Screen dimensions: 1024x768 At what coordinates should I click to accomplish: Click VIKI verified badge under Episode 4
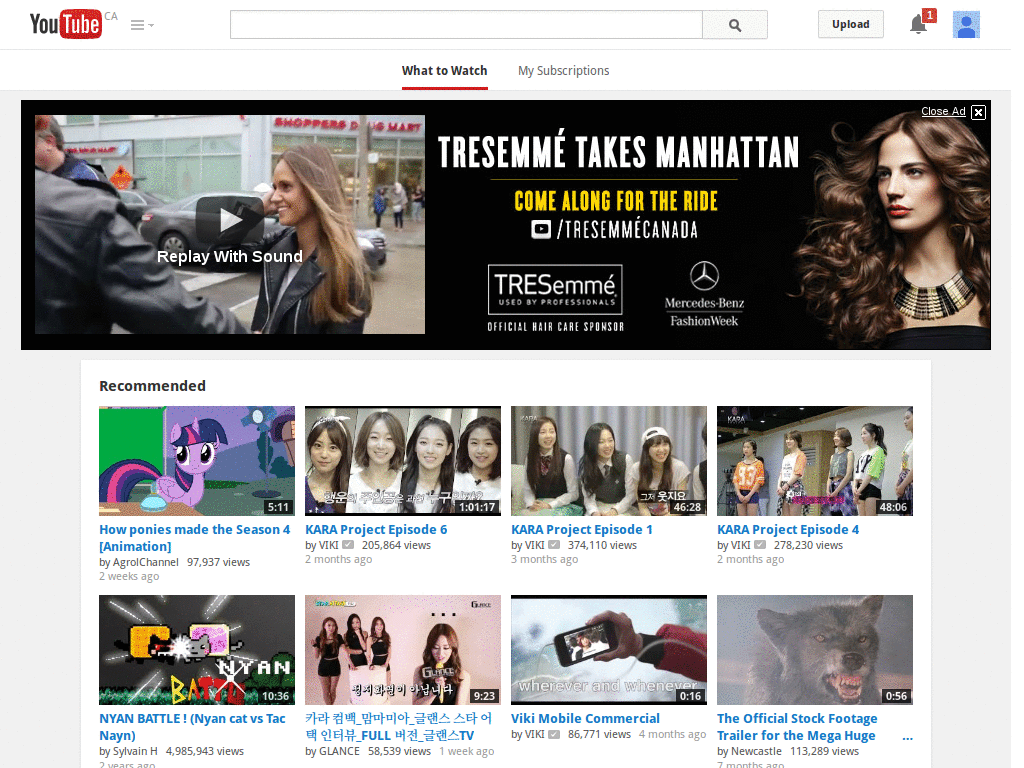(760, 545)
